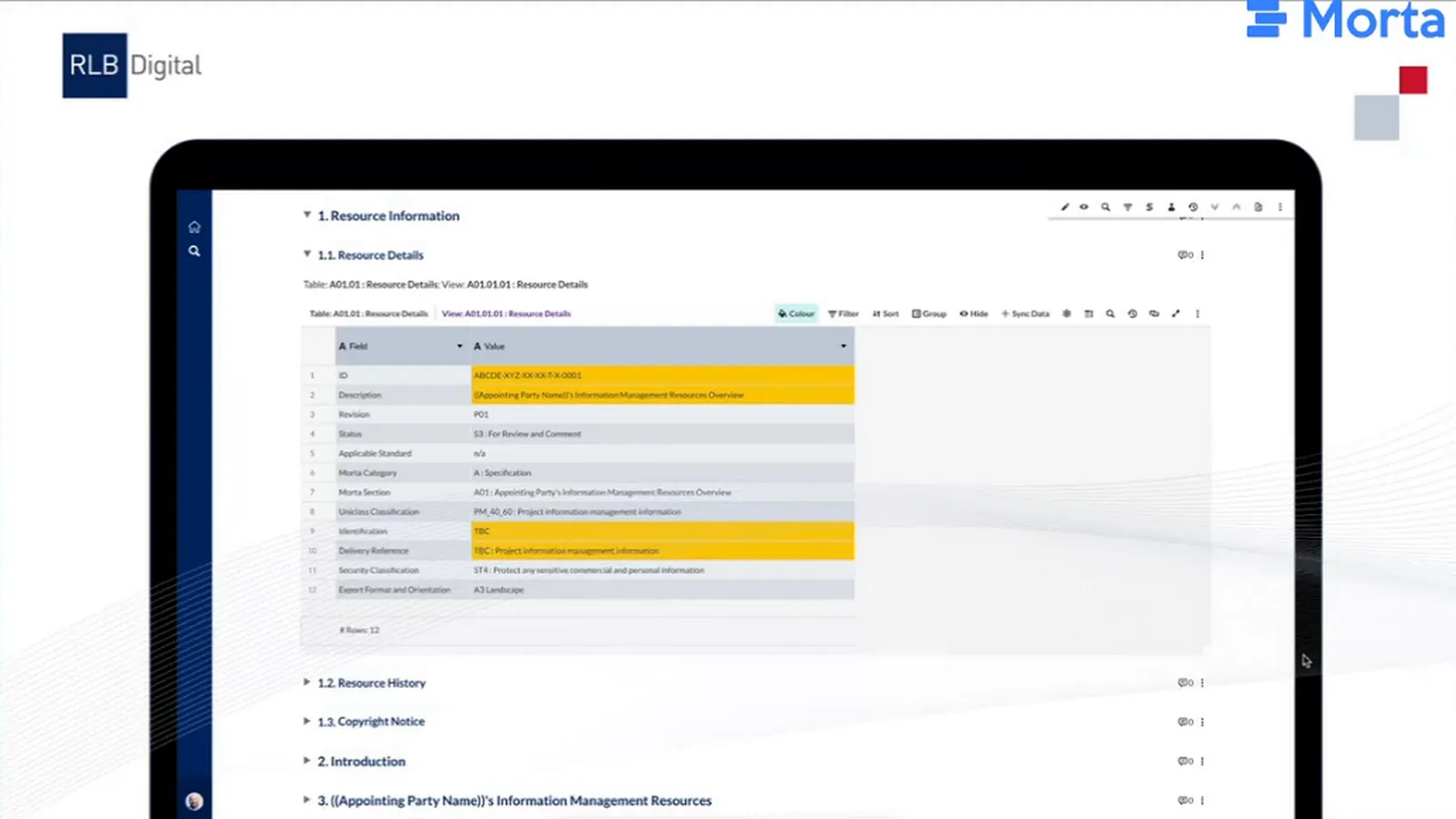Select the Sync Data button
The height and width of the screenshot is (819, 1456).
pos(1025,313)
